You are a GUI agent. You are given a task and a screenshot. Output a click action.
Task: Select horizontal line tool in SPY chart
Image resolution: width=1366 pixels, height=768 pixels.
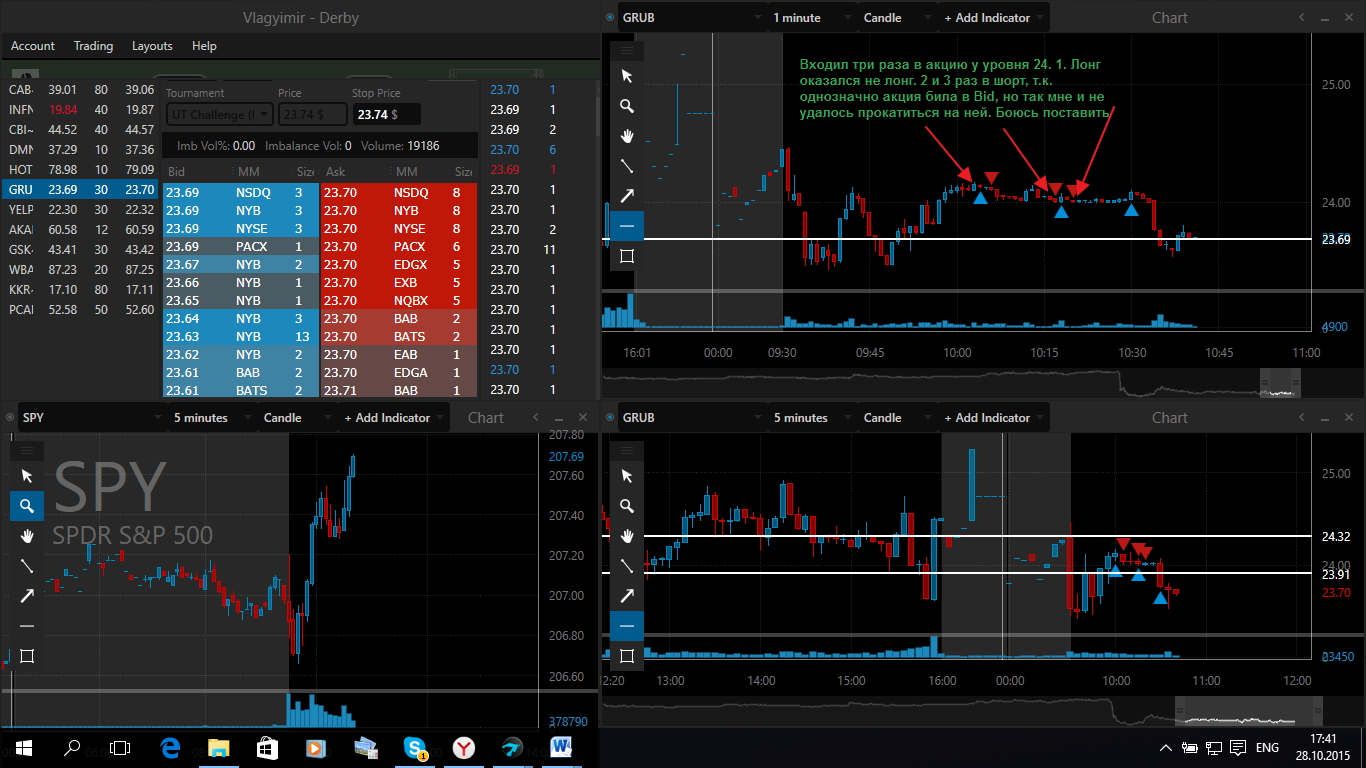click(x=27, y=626)
